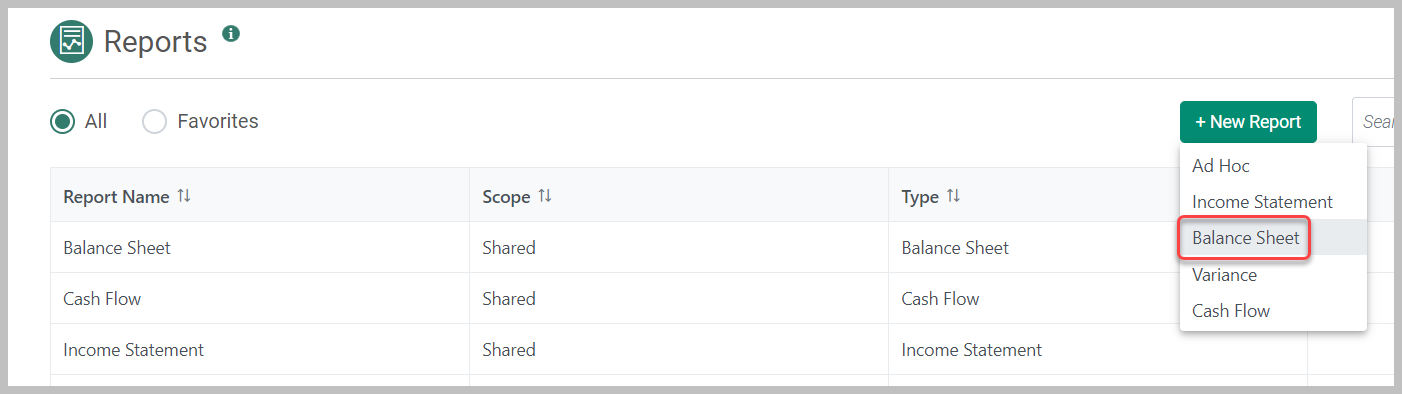
Task: Sort by Scope arrows icon
Action: 545,196
